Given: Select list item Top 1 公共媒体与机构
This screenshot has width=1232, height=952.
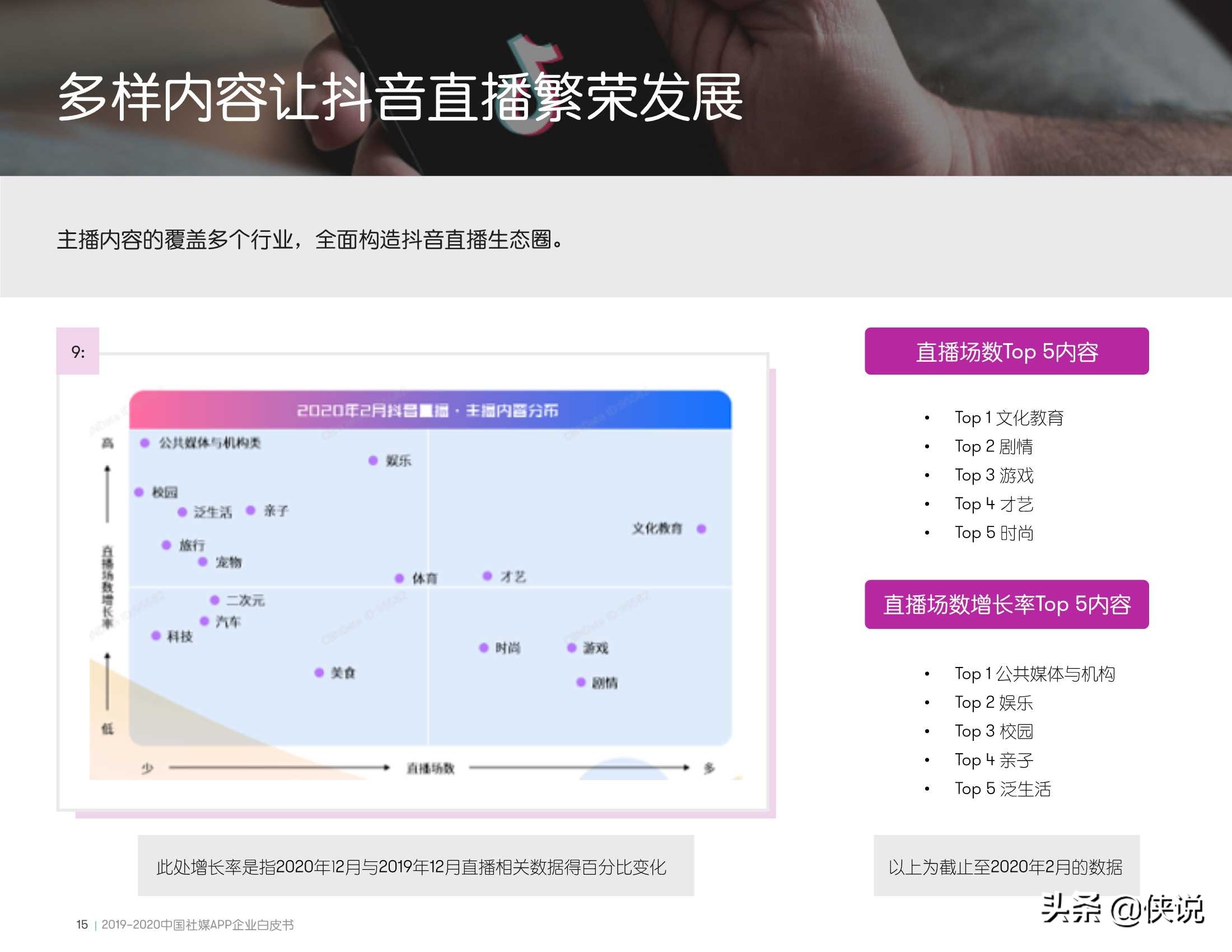Looking at the screenshot, I should [1034, 674].
